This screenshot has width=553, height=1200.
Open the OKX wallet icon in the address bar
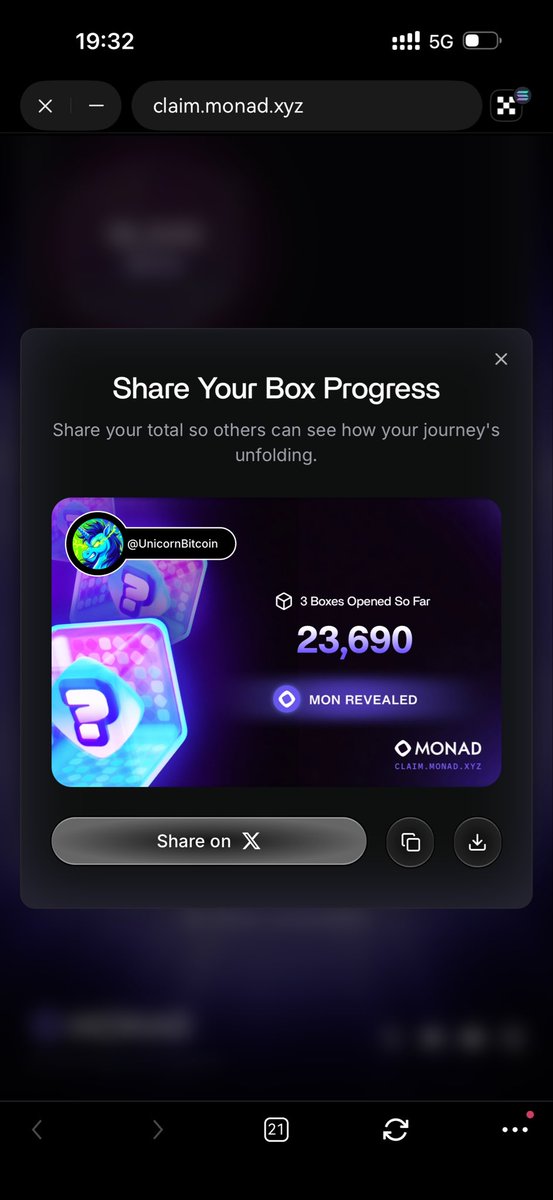click(509, 105)
